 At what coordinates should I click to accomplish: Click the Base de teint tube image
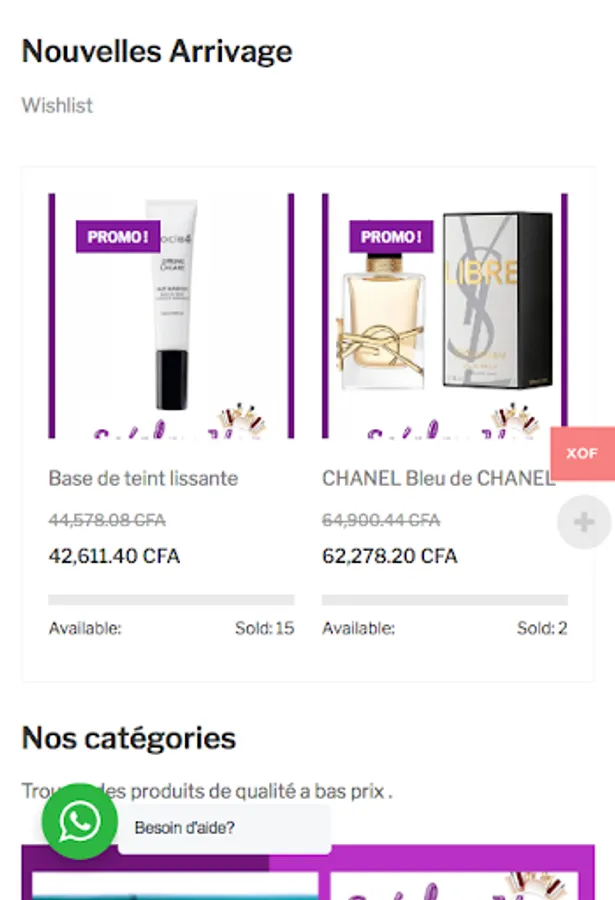coord(172,304)
